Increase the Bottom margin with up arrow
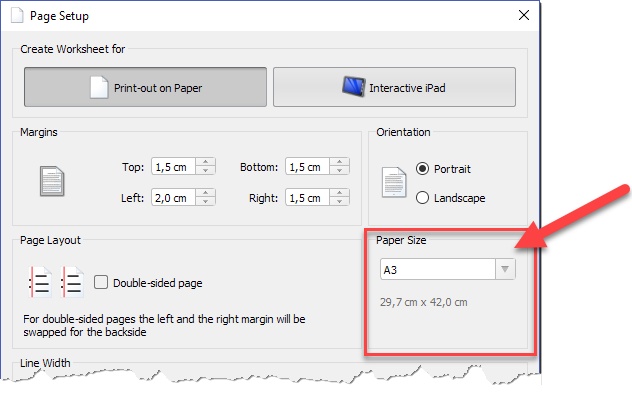 pyautogui.click(x=339, y=162)
